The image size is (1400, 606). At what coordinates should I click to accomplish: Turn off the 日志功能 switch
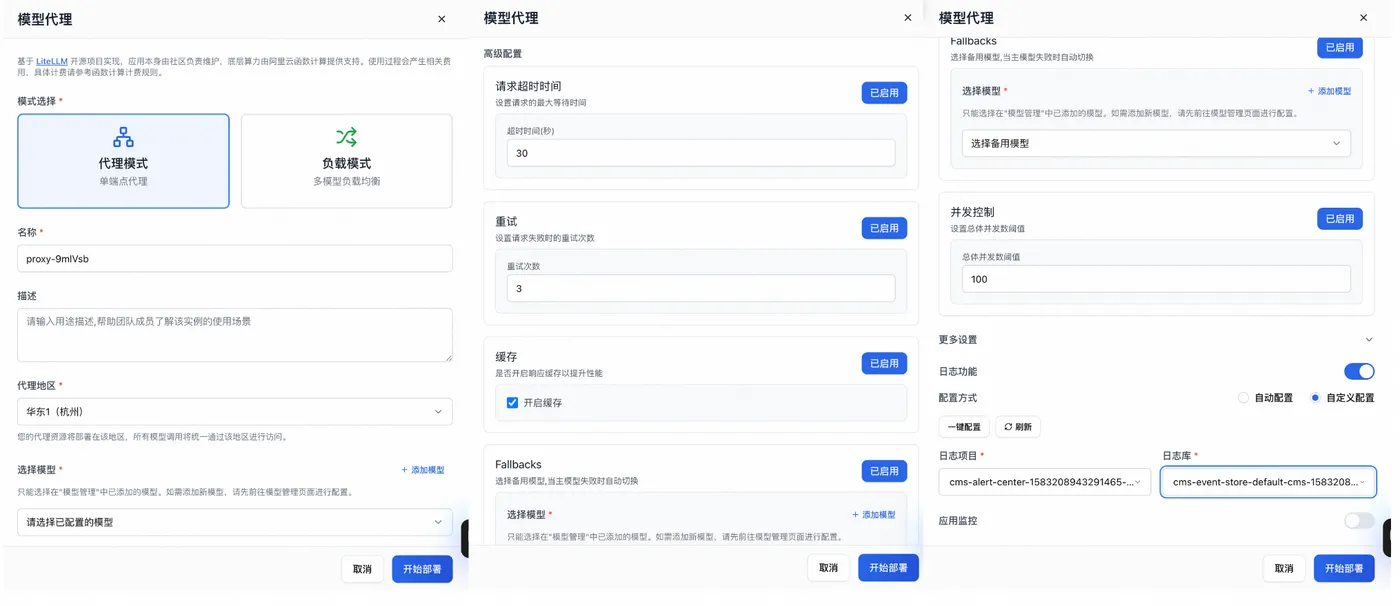coord(1359,372)
